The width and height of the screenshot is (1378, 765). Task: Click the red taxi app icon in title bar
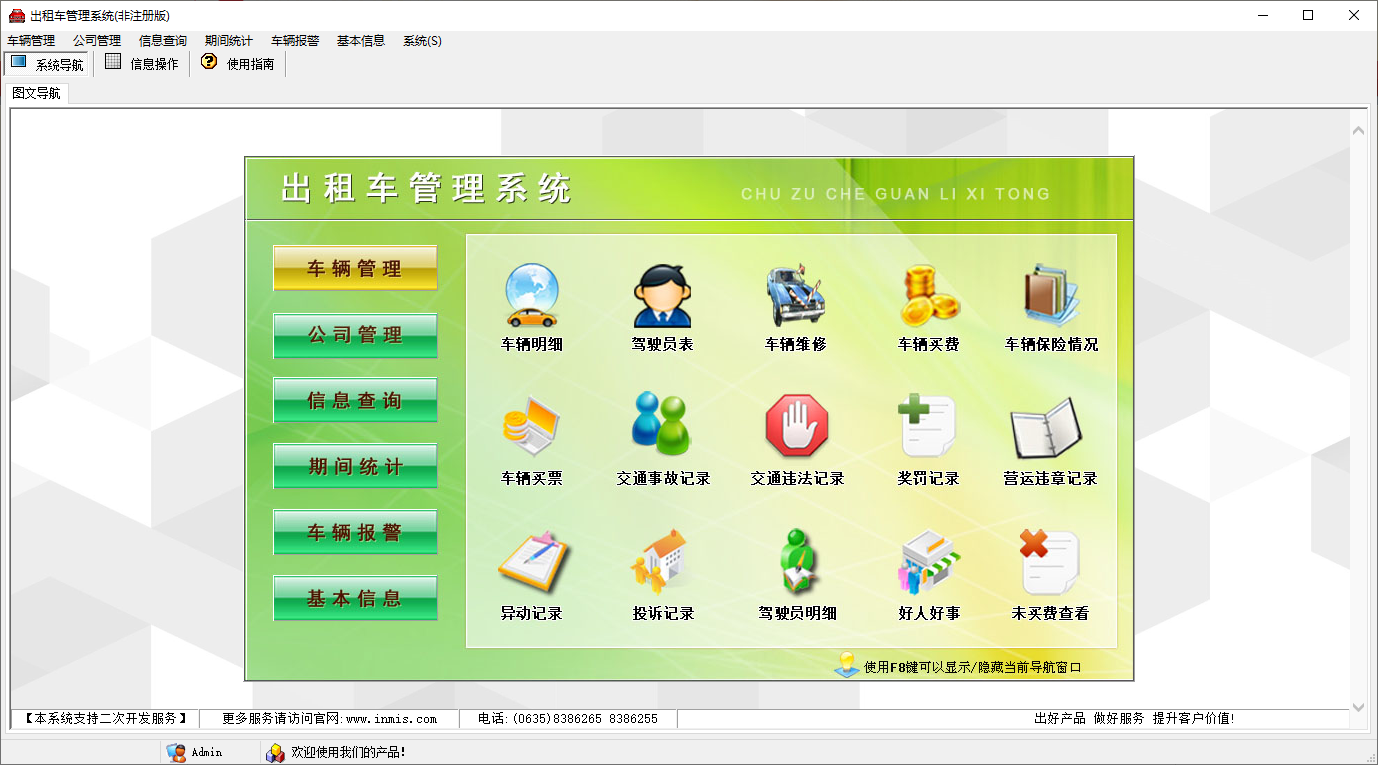[17, 15]
